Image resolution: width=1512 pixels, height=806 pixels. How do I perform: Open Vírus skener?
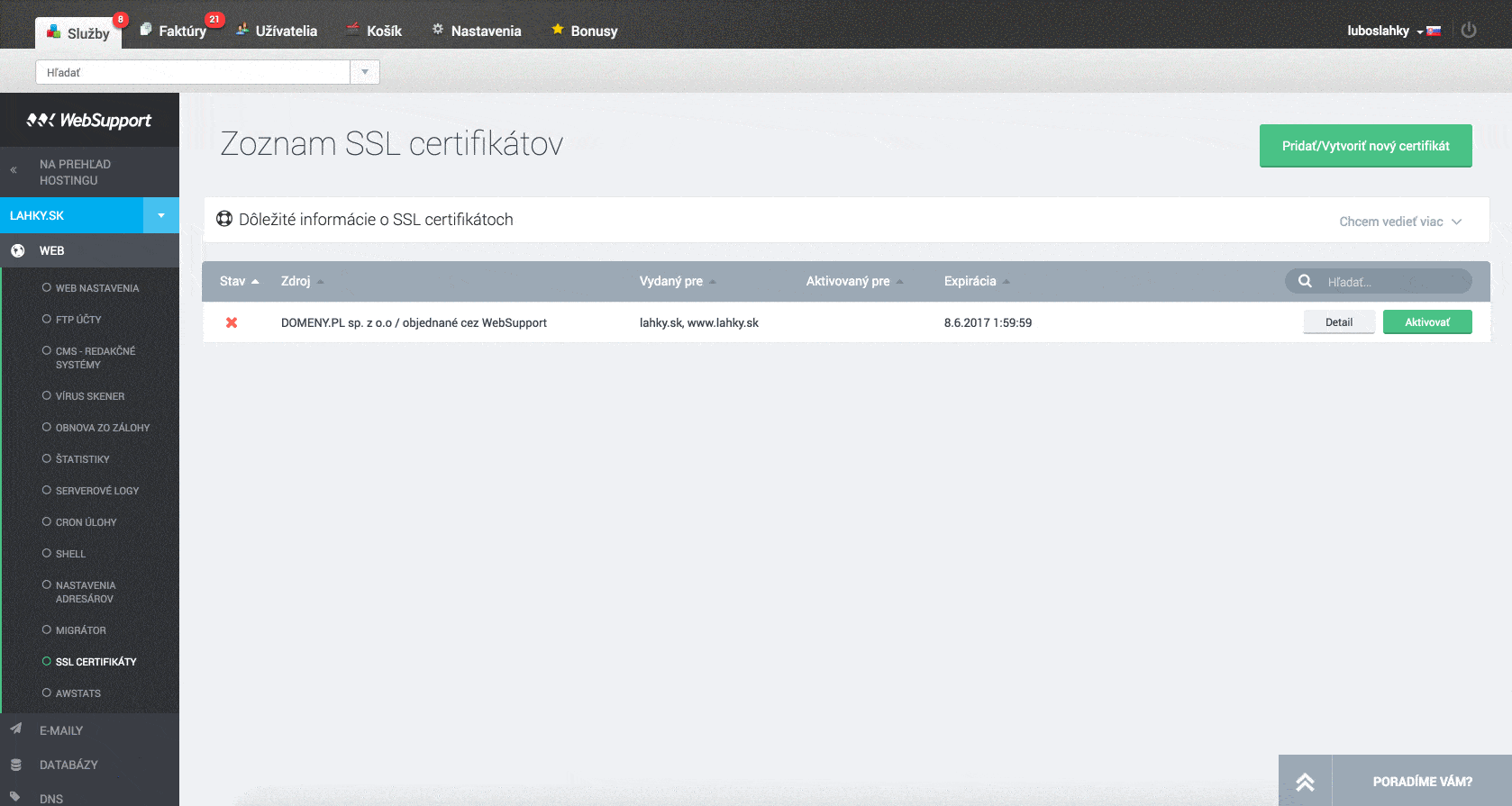coord(89,396)
